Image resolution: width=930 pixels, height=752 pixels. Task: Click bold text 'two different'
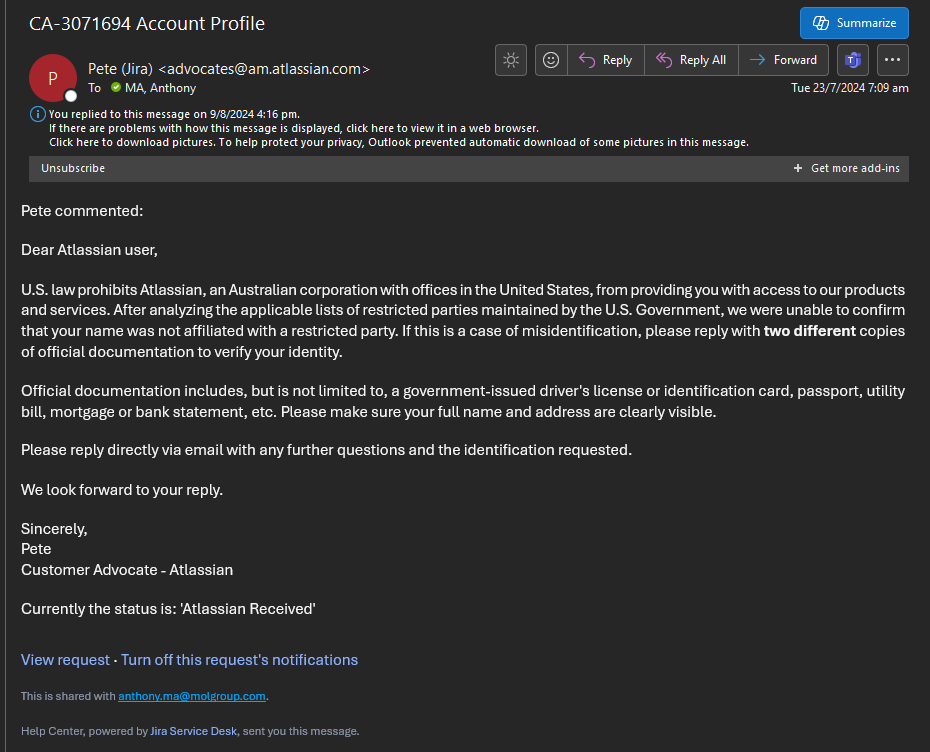coord(810,331)
